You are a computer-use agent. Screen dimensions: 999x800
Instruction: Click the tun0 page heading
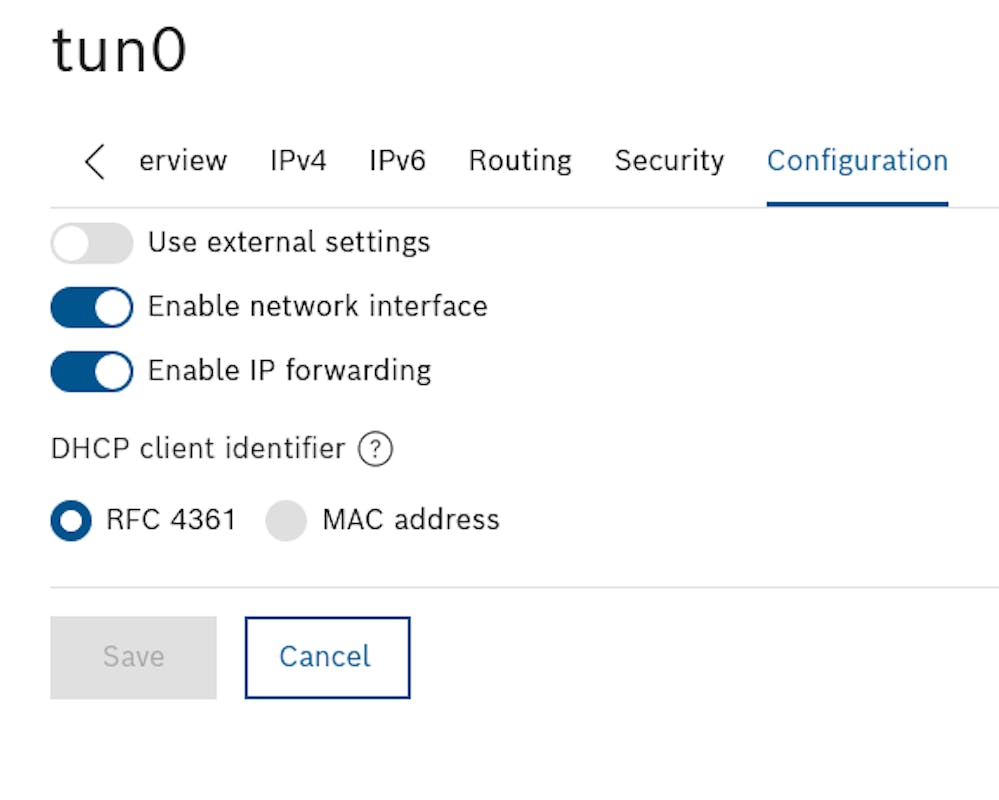(119, 50)
